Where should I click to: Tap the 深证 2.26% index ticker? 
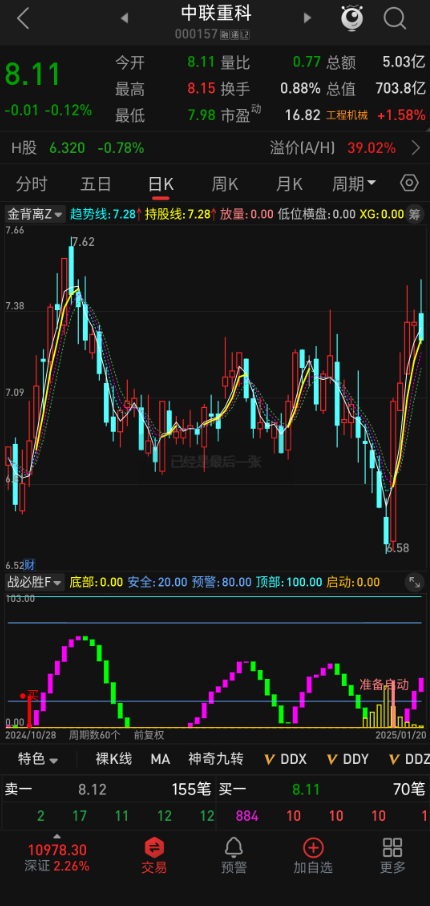click(57, 866)
